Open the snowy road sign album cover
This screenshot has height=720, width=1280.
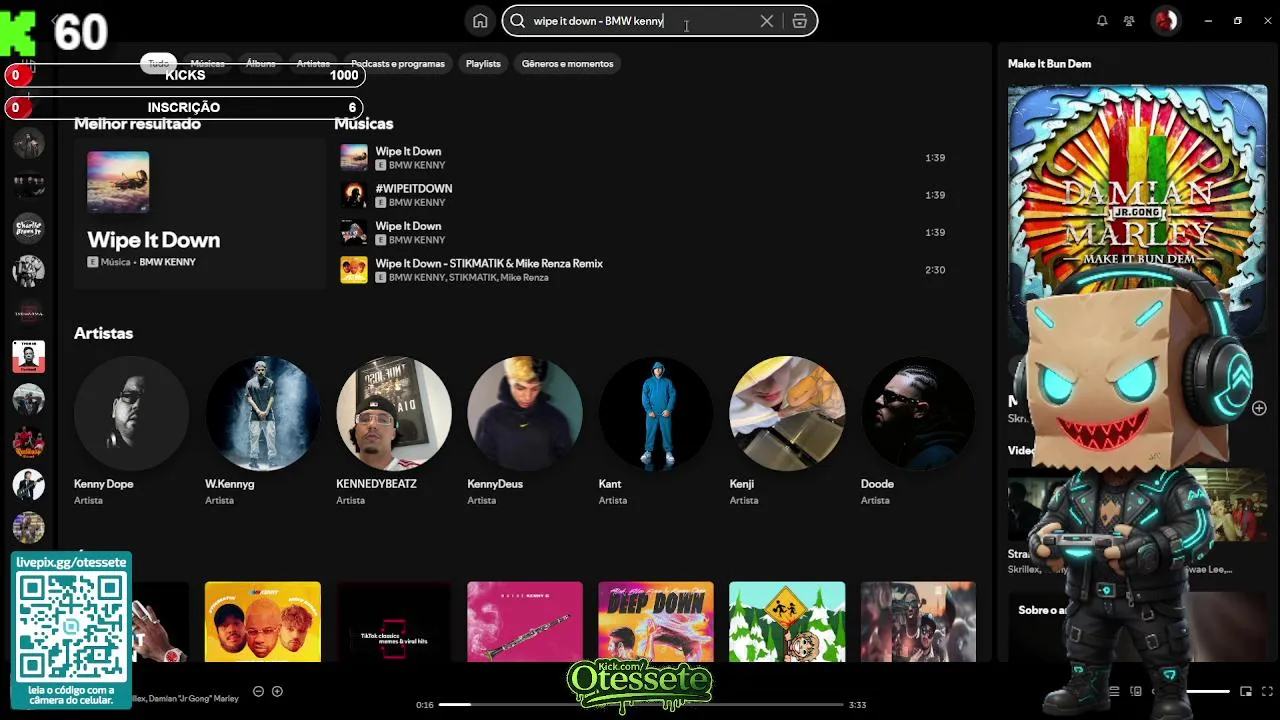[787, 622]
